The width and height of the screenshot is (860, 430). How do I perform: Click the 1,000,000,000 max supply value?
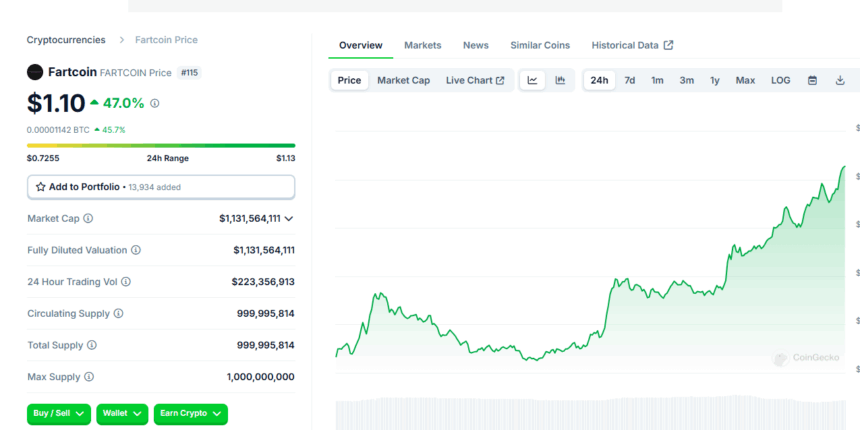pos(261,377)
